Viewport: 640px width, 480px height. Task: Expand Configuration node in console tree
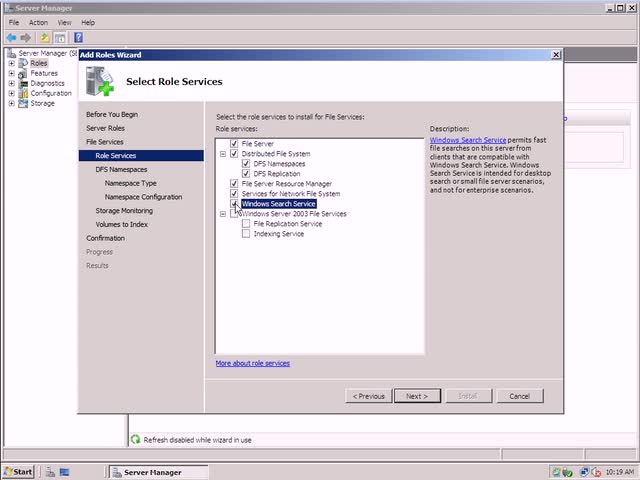[x=11, y=93]
